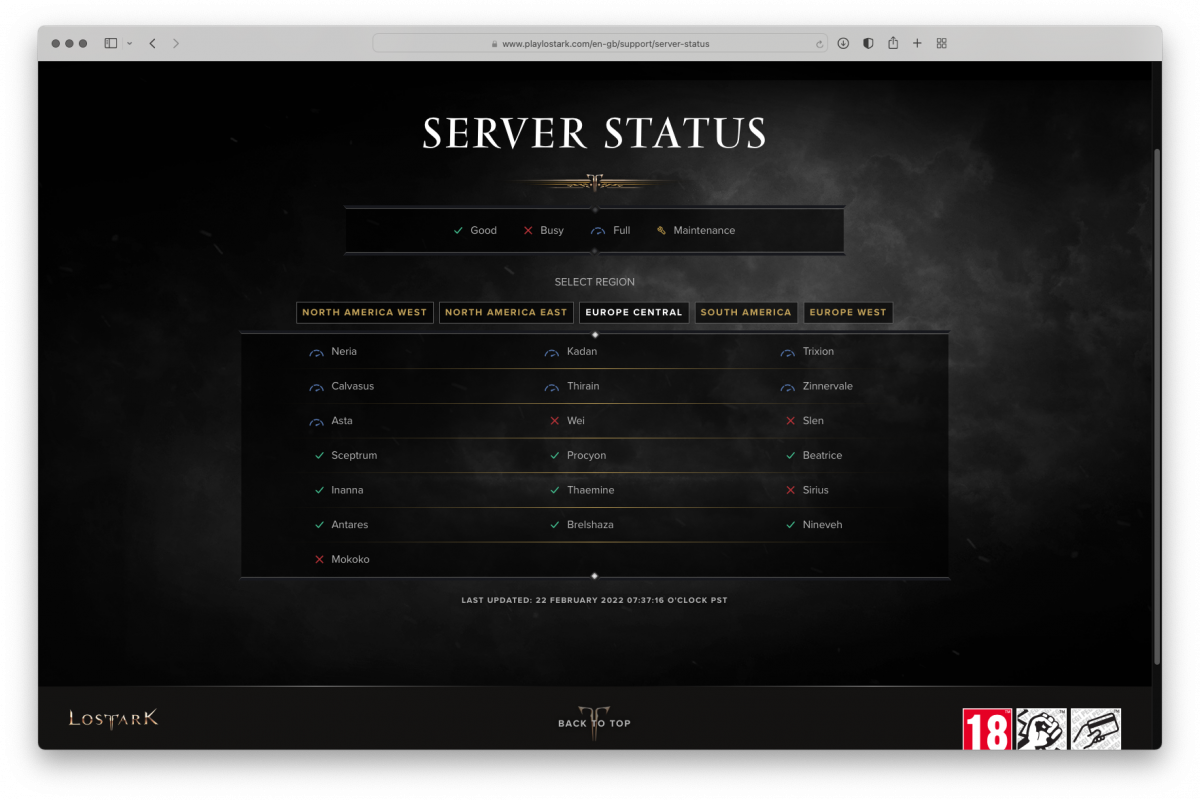Show the tab overview grid
This screenshot has height=800, width=1200.
tap(941, 44)
